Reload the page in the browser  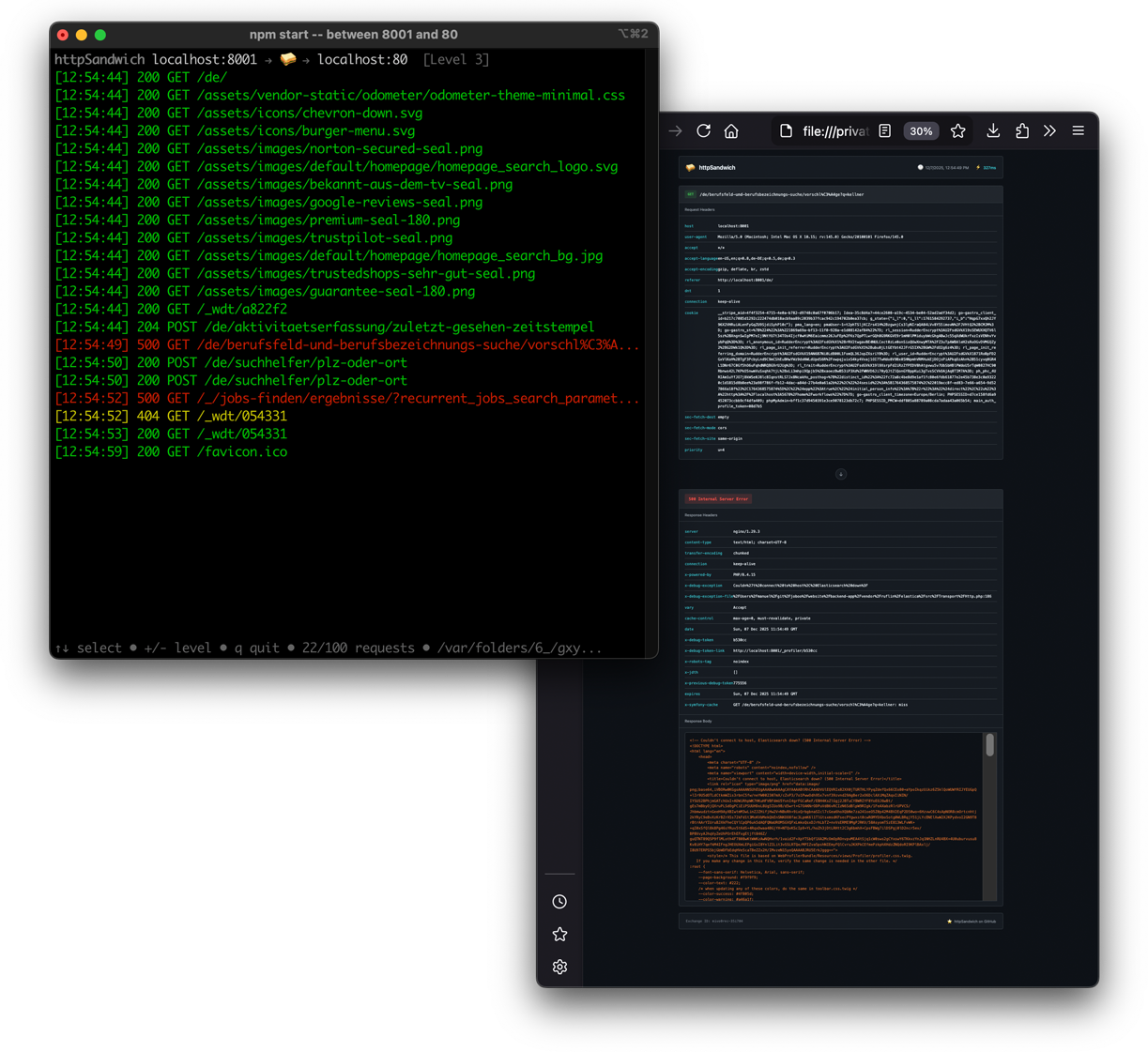[703, 131]
